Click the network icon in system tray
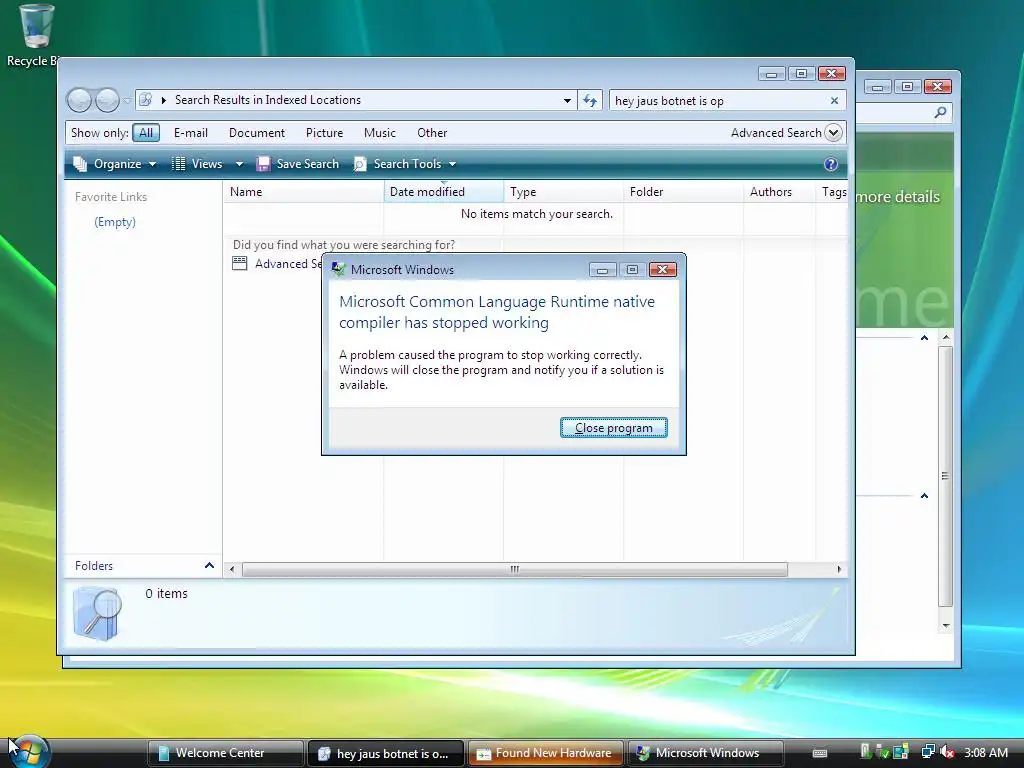 (927, 752)
